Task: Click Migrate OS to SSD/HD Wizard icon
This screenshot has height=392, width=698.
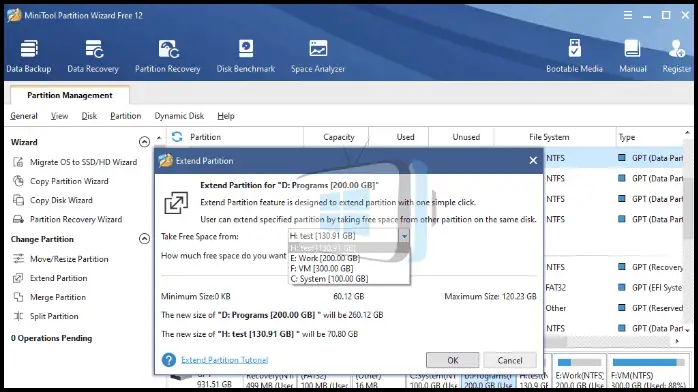Action: coord(18,162)
